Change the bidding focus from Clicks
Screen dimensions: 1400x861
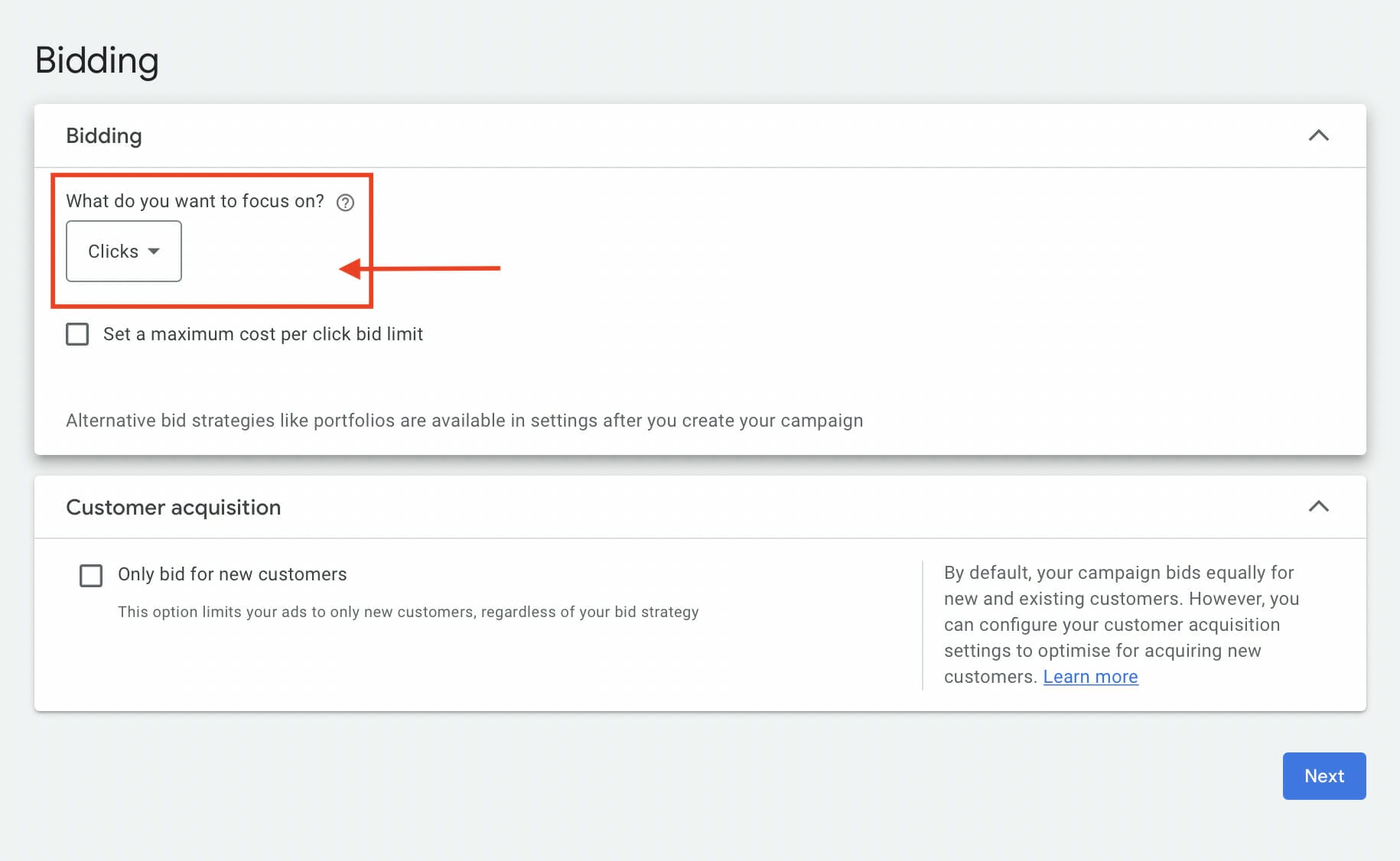tap(123, 251)
